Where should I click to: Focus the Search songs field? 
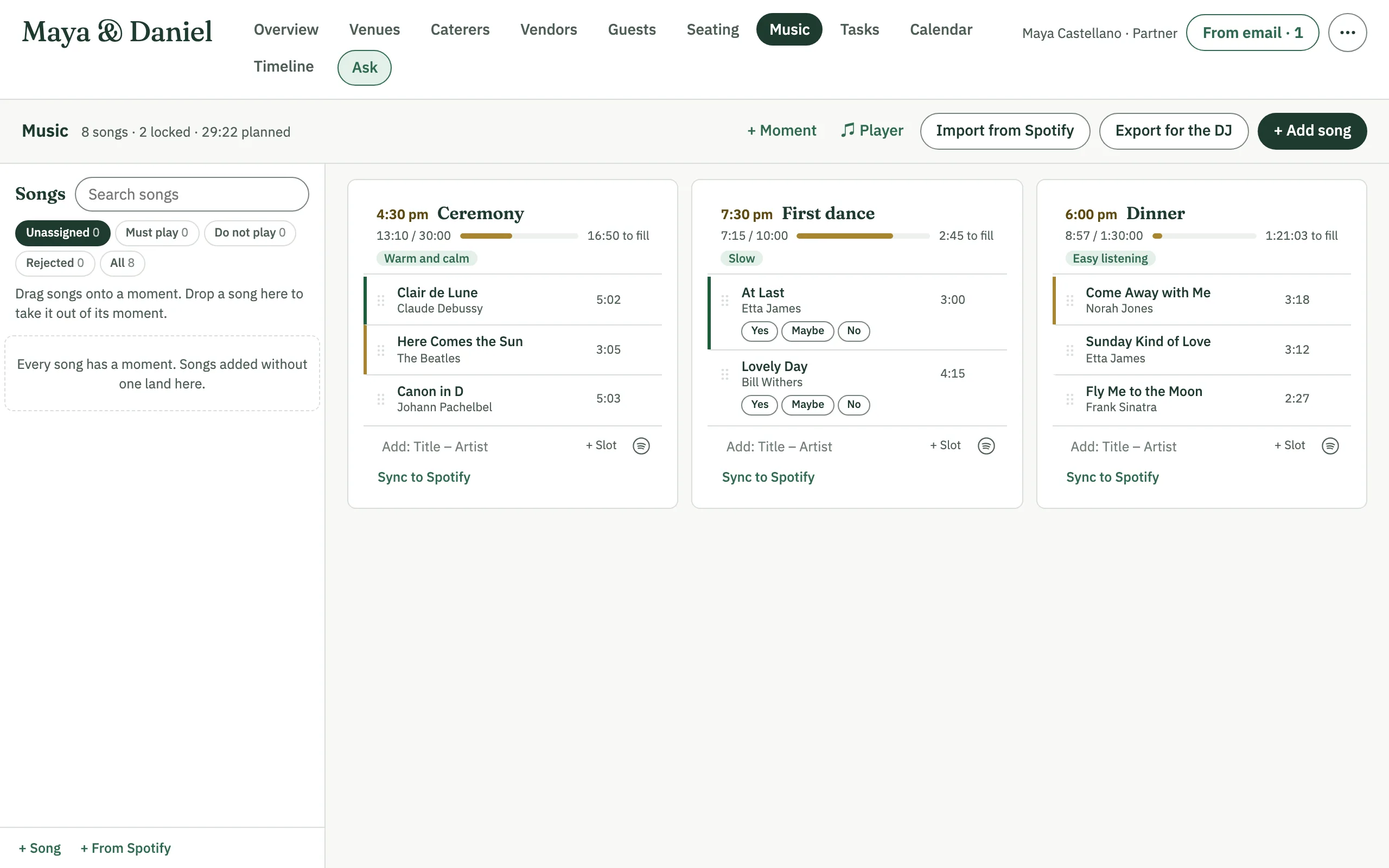(192, 195)
